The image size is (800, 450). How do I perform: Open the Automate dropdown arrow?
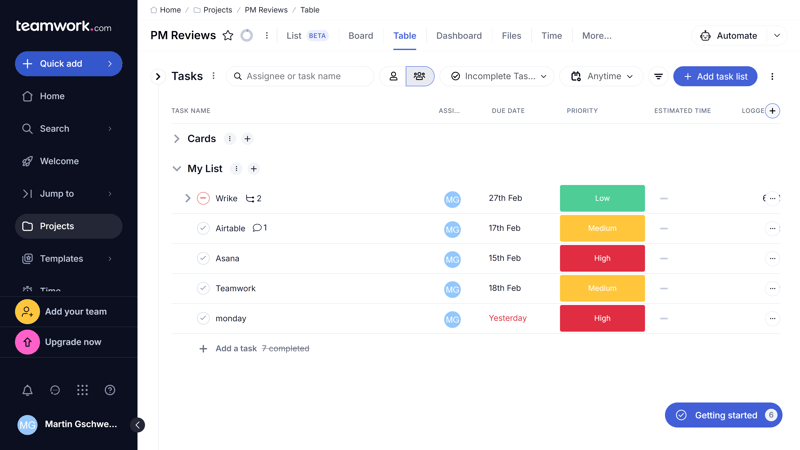[x=777, y=36]
